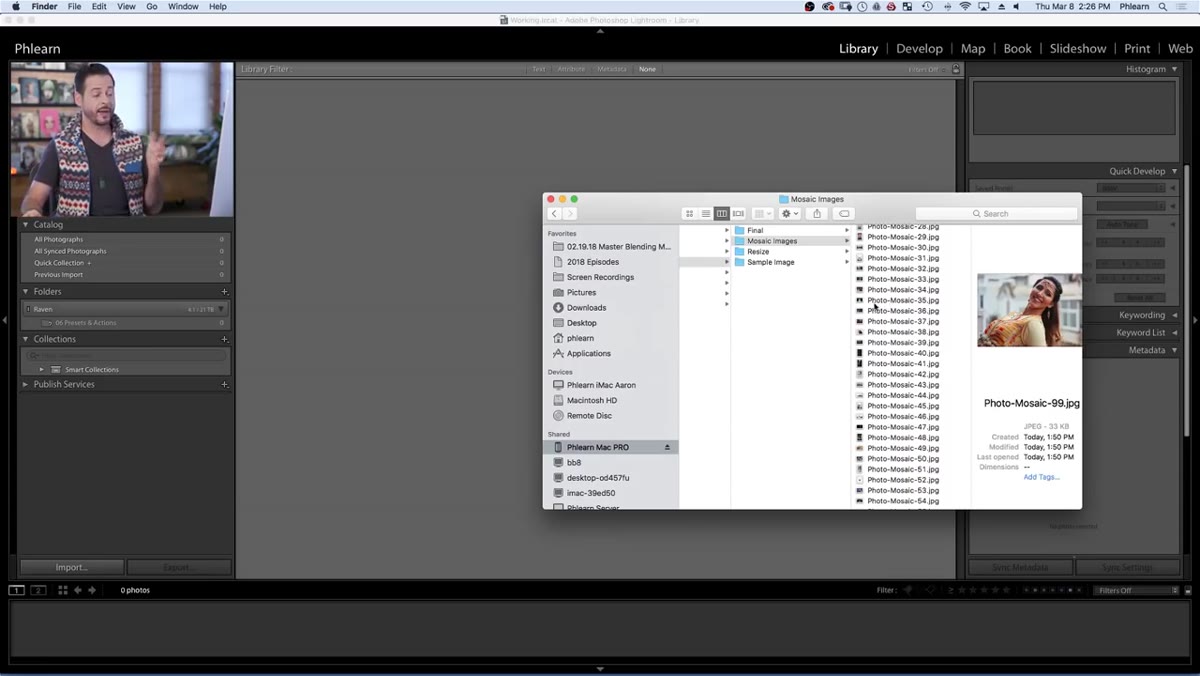Select Photo-Mosaic-40.jpg in file list

click(903, 353)
